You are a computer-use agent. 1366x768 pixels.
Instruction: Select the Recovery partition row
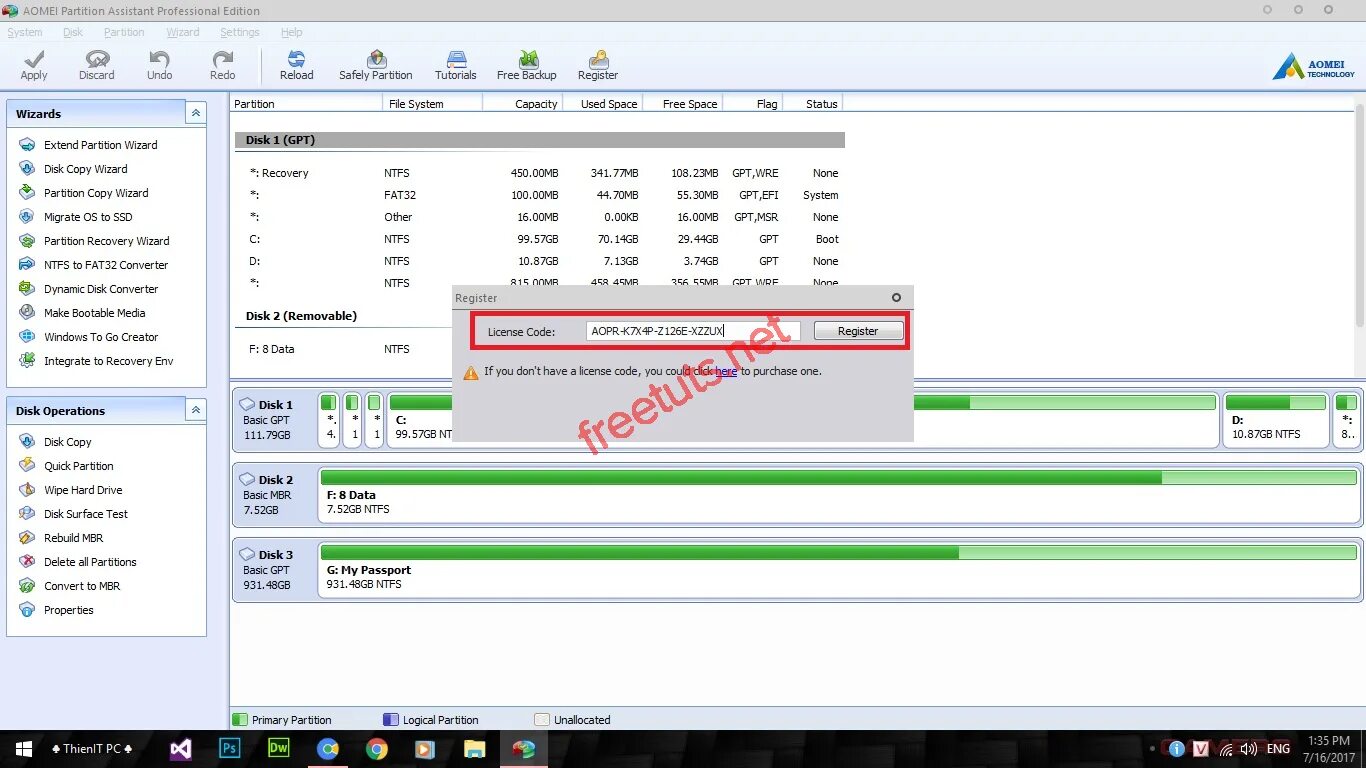click(540, 173)
